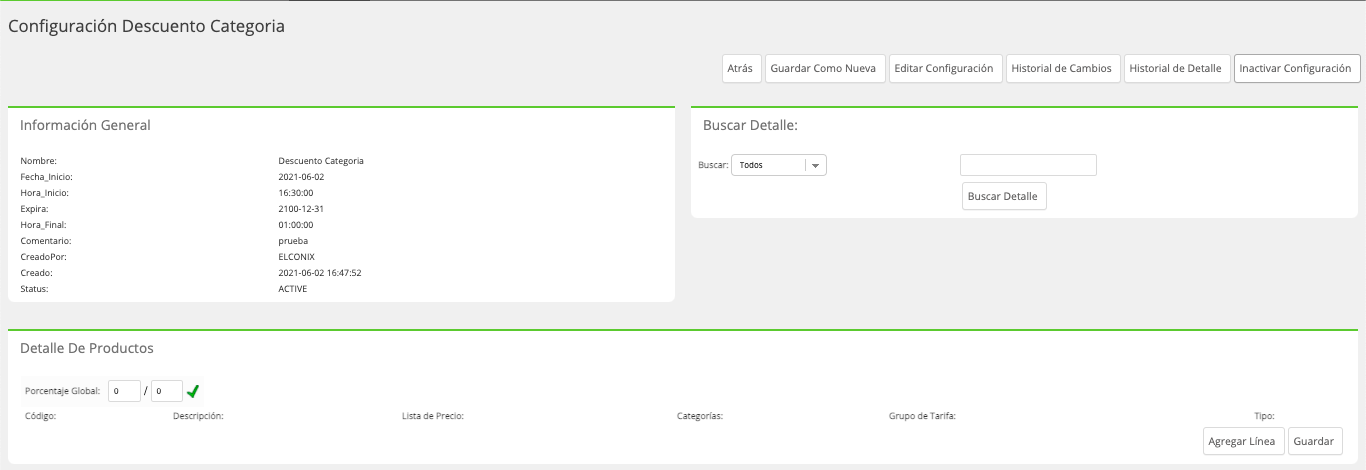The image size is (1366, 470).
Task: Click the Buscar Detalle button
Action: (1003, 196)
